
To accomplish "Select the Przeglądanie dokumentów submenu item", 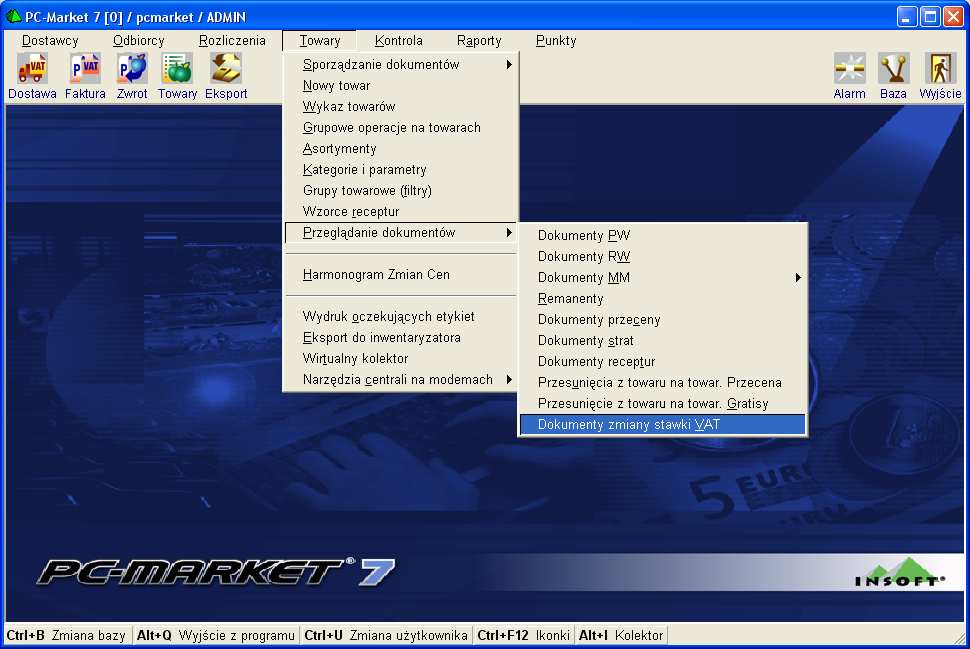I will pos(401,233).
